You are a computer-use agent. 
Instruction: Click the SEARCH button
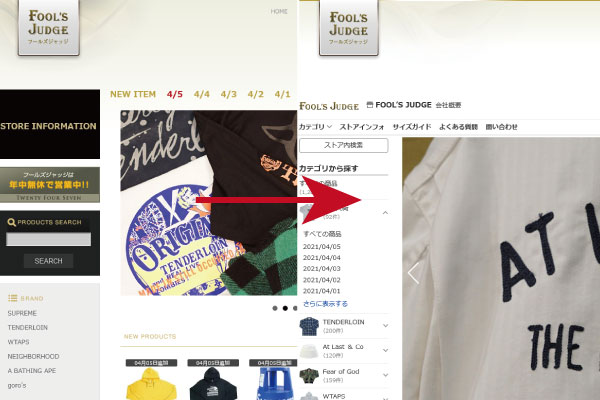(48, 261)
